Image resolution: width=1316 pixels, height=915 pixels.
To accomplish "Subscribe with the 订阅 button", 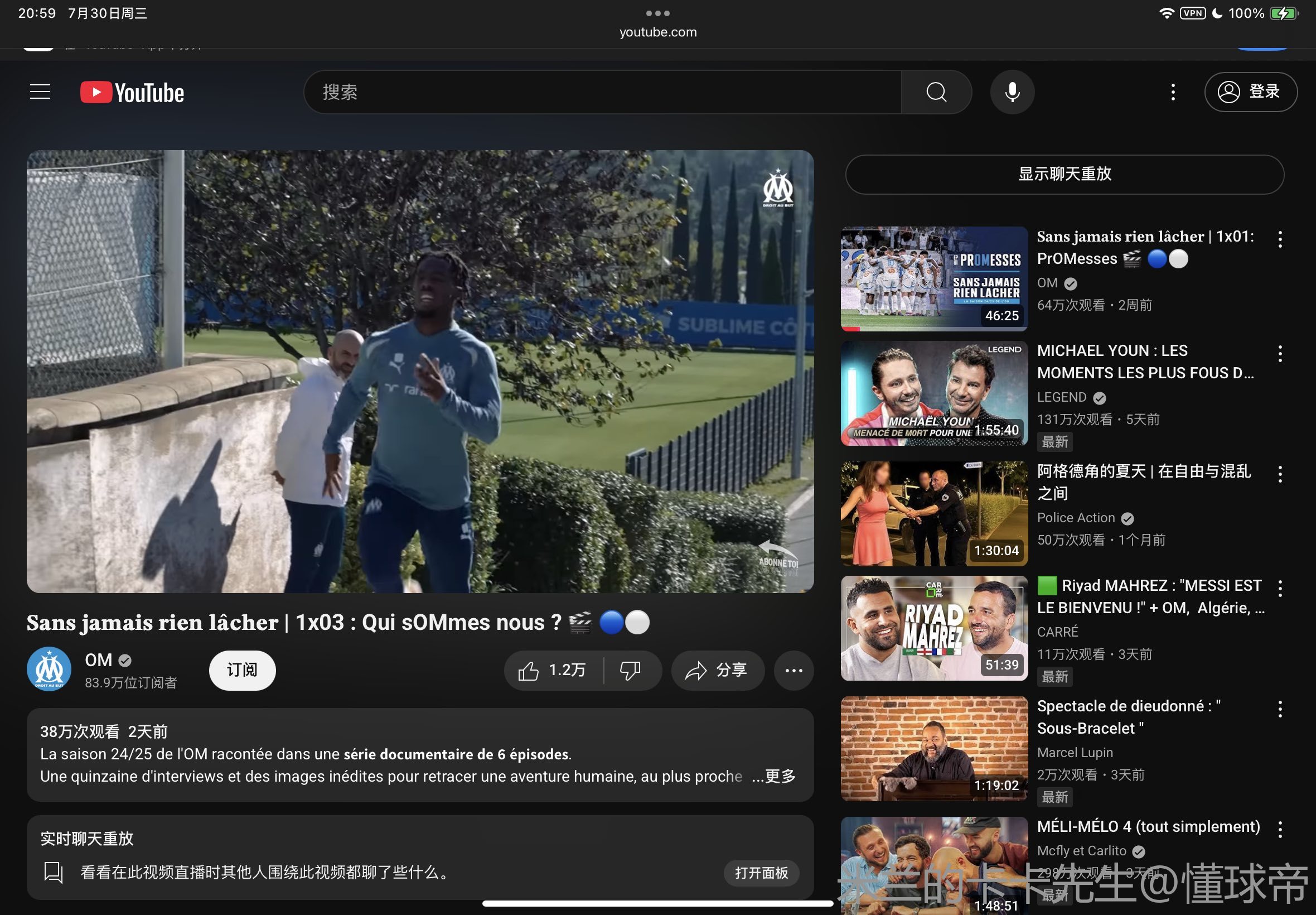I will tap(242, 670).
